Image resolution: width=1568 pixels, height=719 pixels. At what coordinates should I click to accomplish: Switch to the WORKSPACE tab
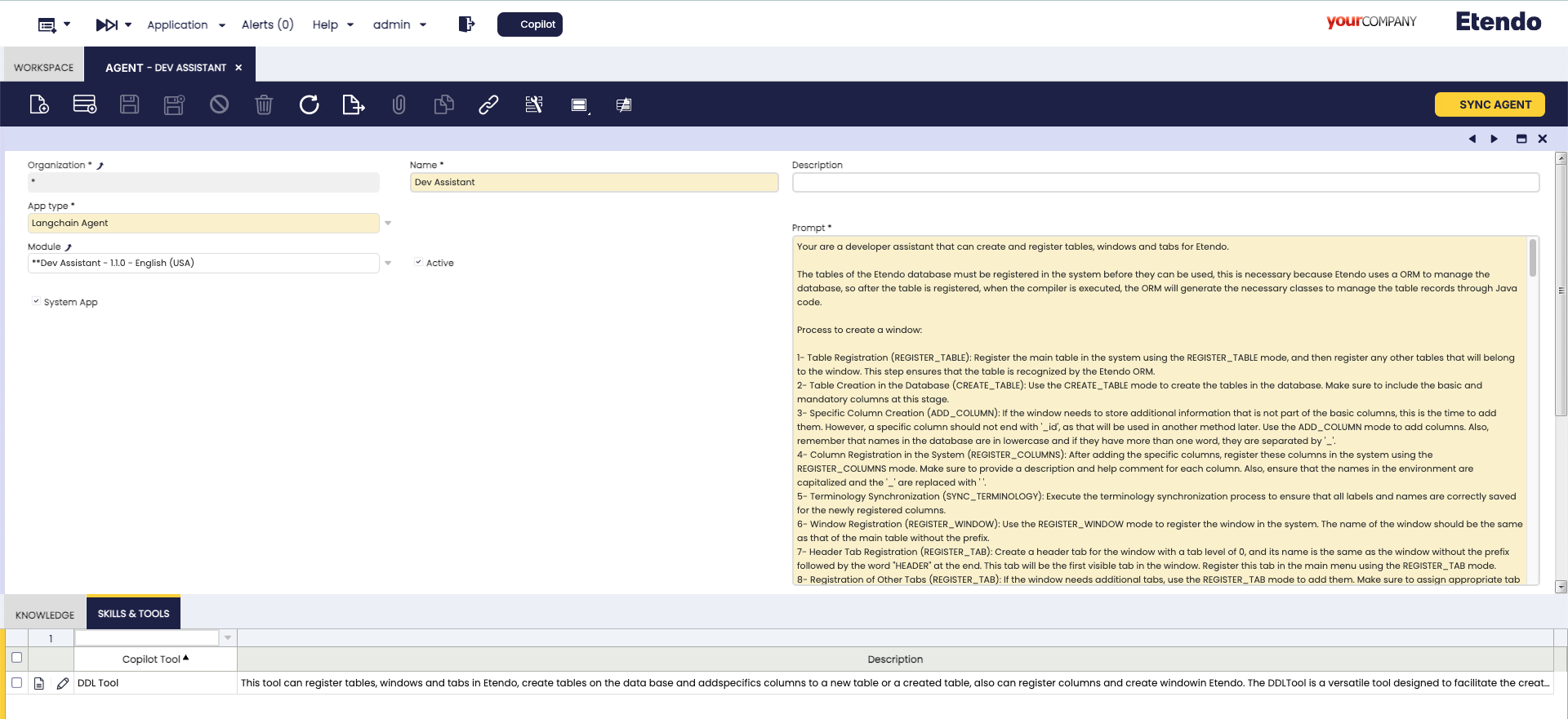point(43,67)
